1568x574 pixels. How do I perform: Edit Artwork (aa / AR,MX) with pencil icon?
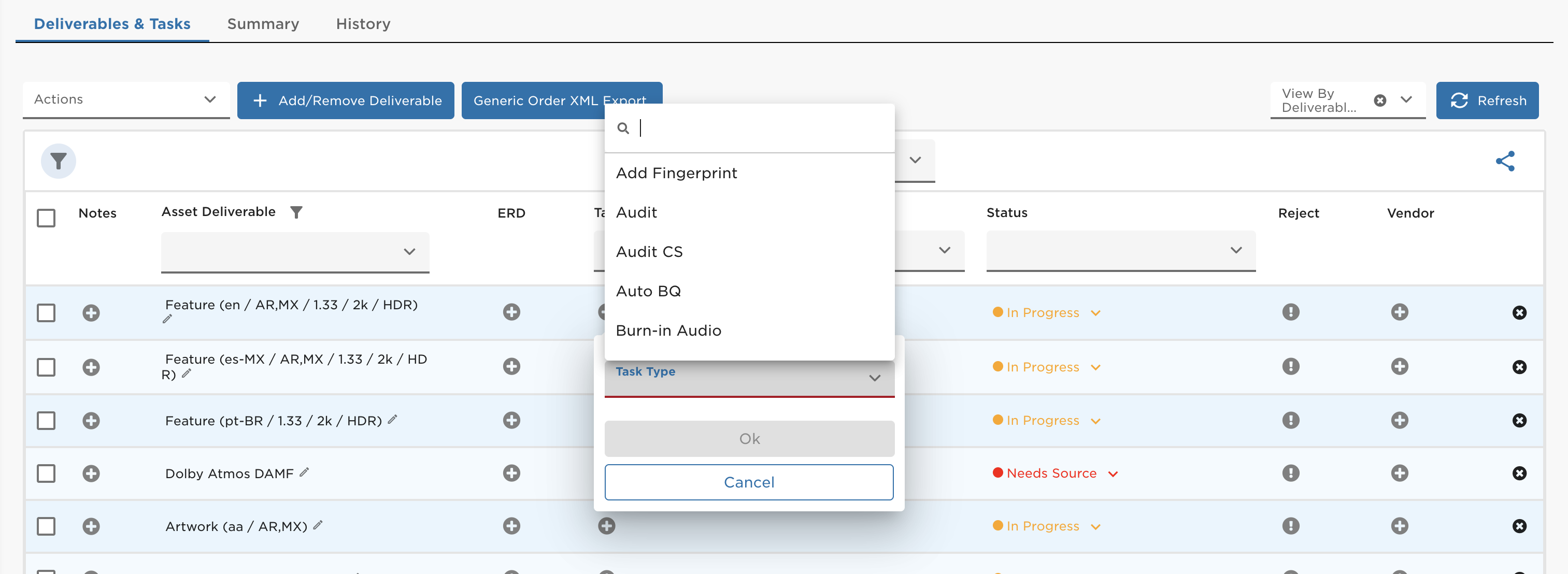click(318, 525)
